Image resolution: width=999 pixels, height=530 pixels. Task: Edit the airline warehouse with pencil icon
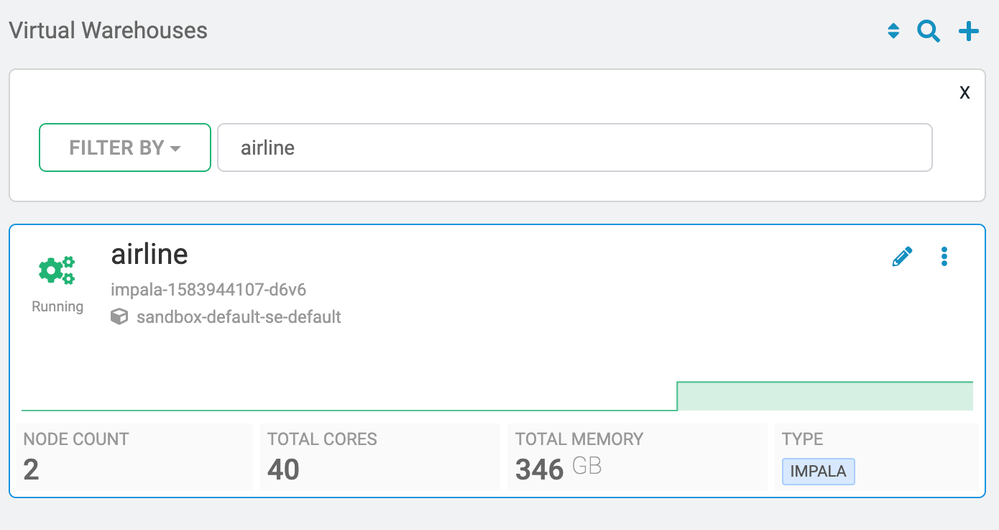pyautogui.click(x=902, y=257)
